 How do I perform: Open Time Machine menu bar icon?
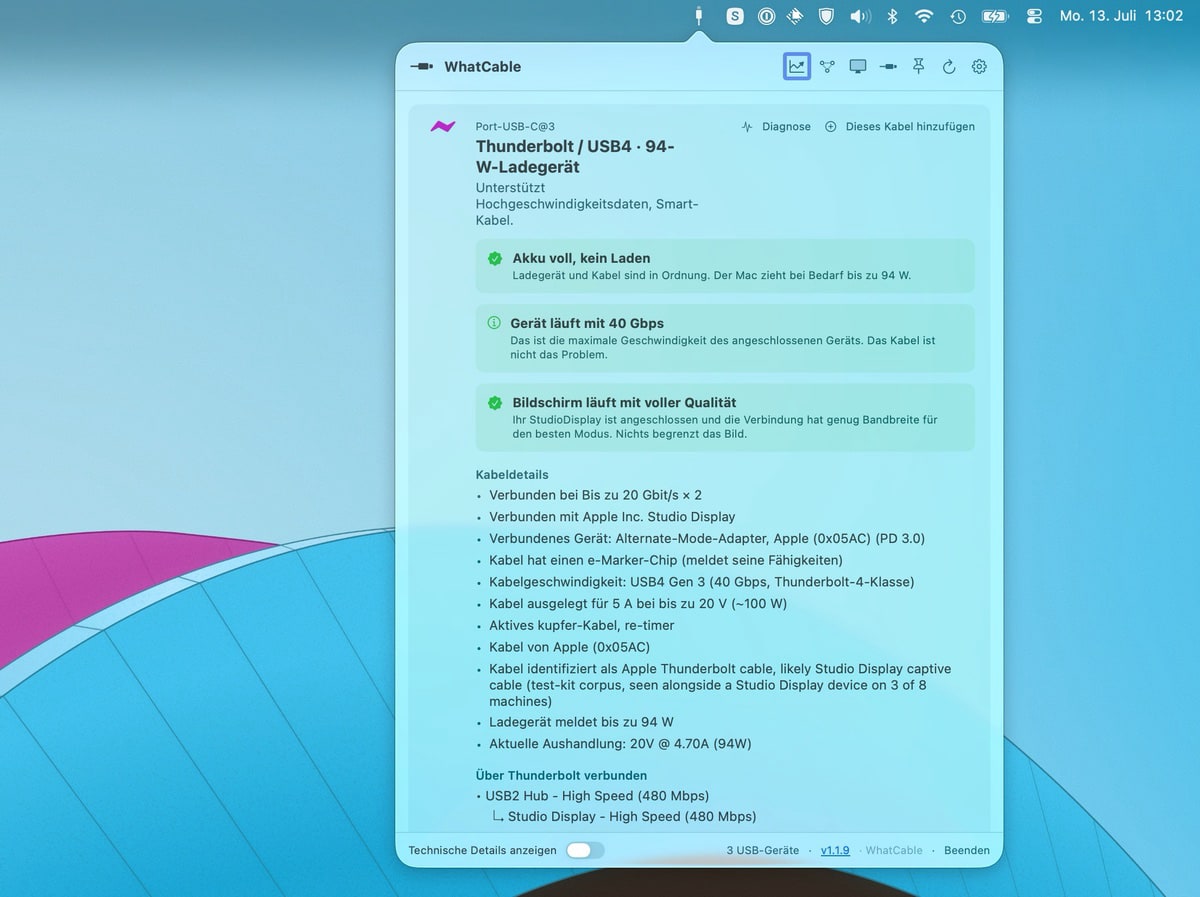[958, 16]
